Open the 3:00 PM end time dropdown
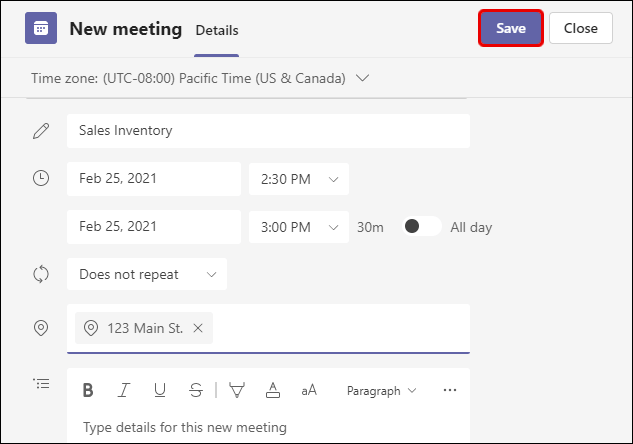633x444 pixels. 299,227
